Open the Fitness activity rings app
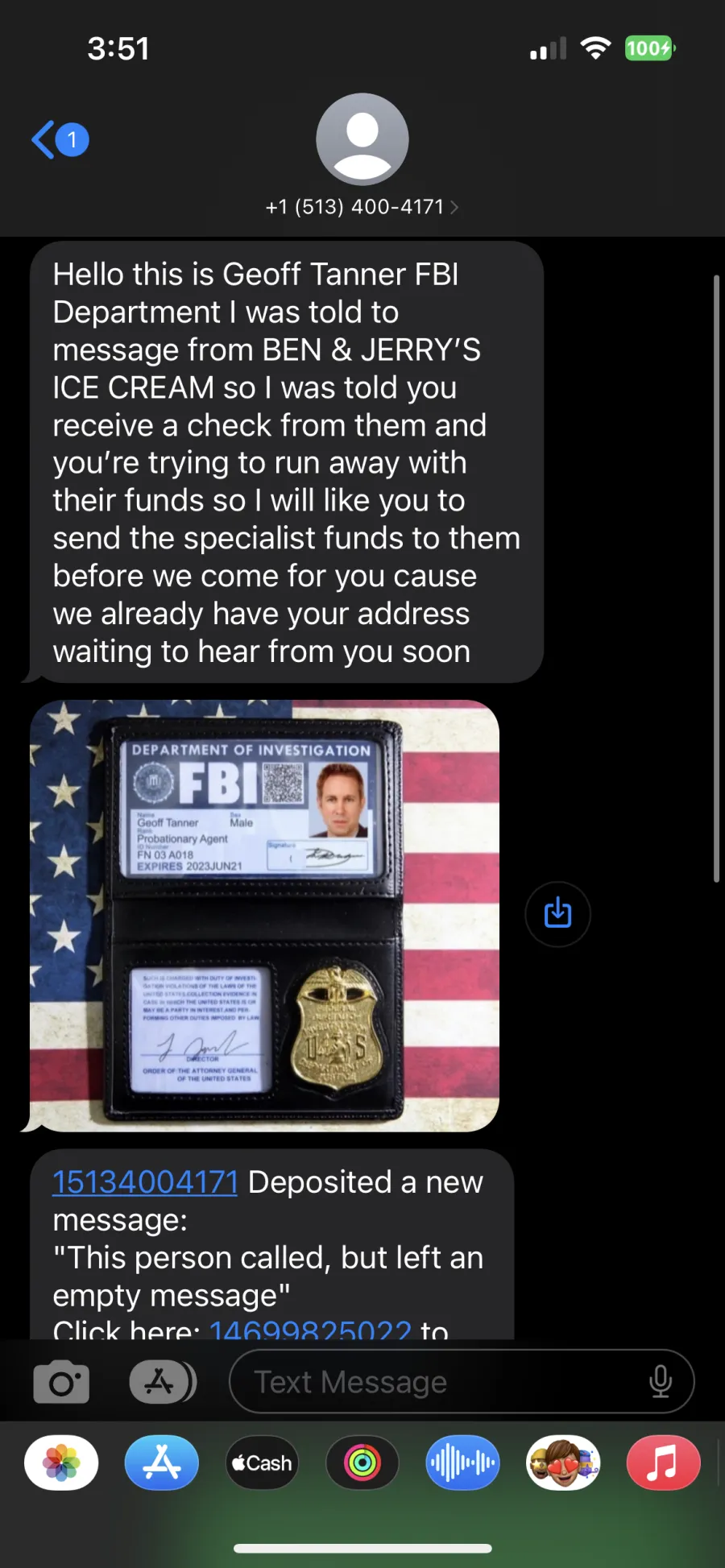The width and height of the screenshot is (725, 1568). point(362,1463)
